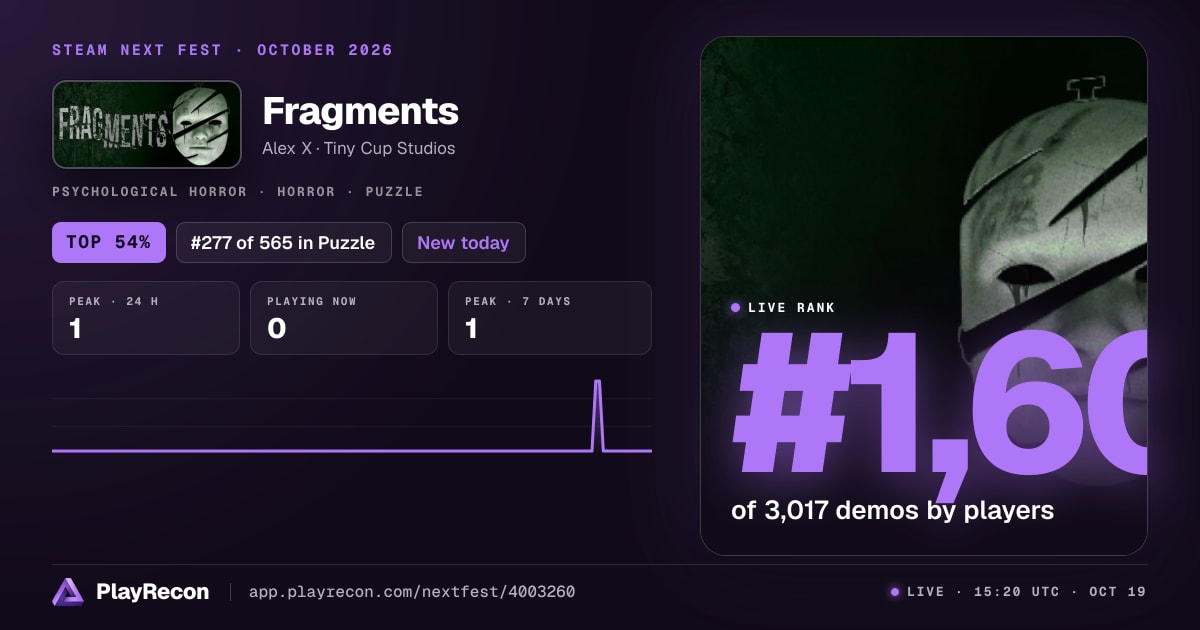Click the LIVE · 15:20 UTC · OCT 19 status text

[1026, 592]
